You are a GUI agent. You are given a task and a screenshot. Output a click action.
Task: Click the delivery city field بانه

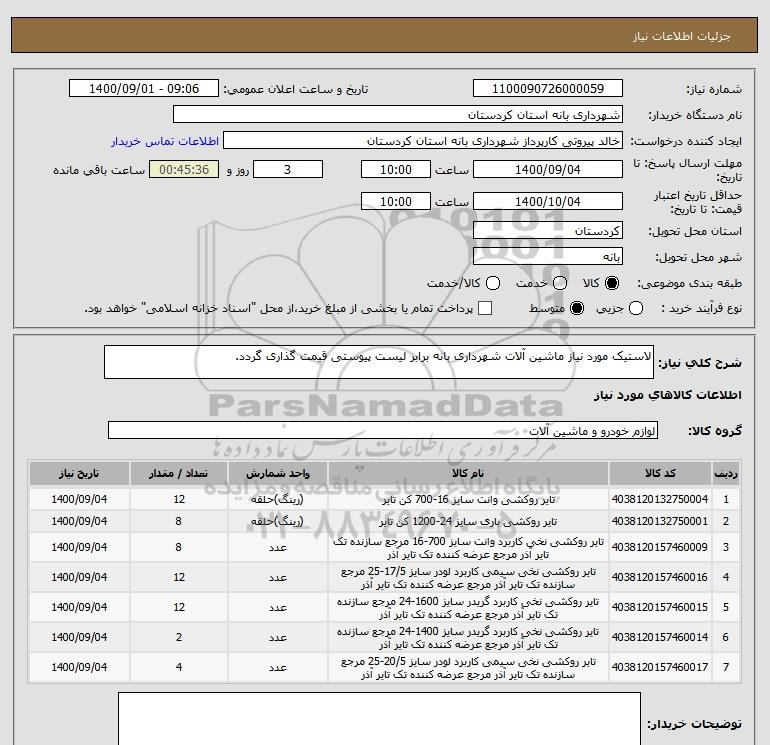point(548,256)
